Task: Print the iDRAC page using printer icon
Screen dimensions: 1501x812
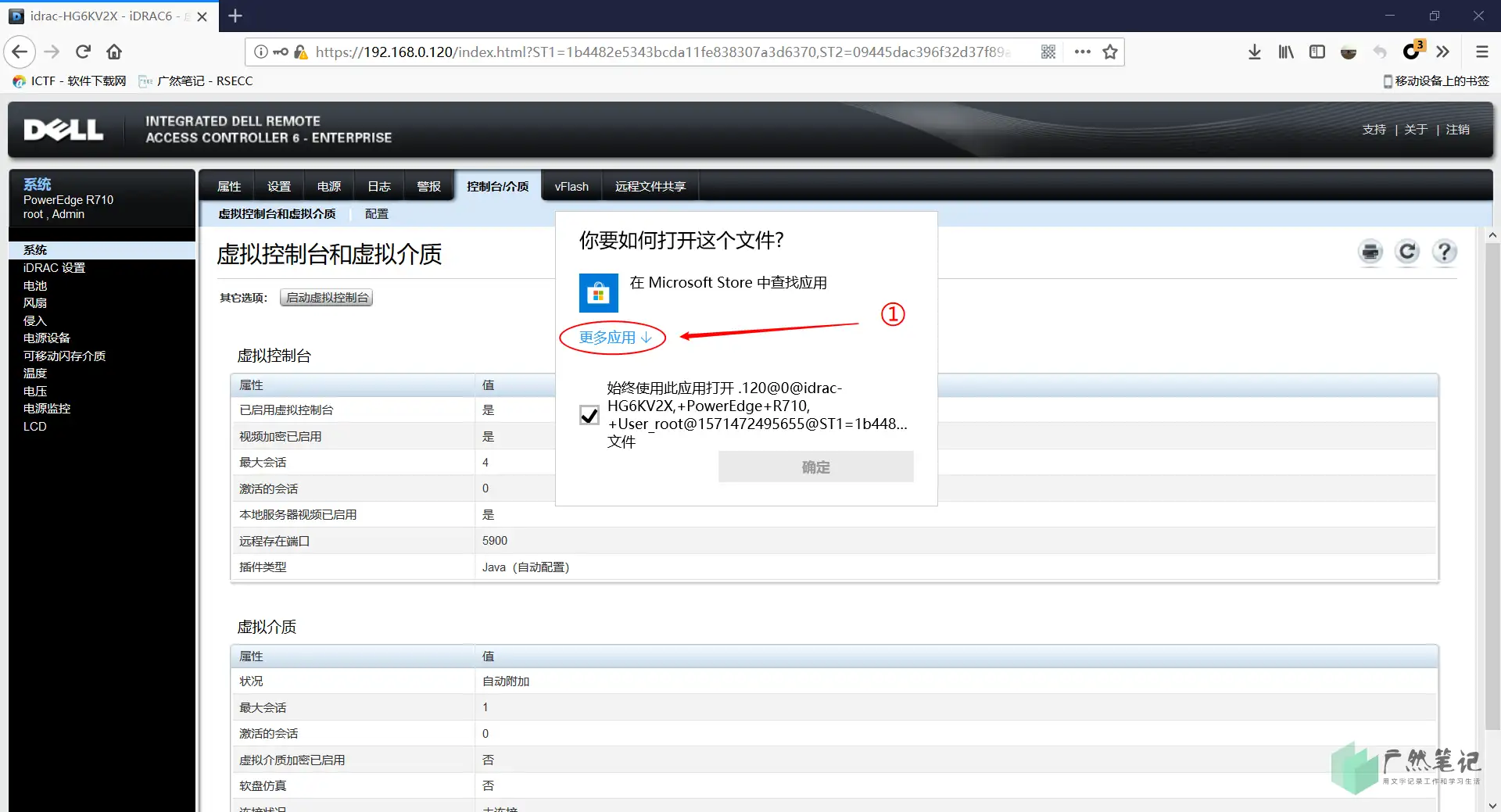Action: click(x=1370, y=252)
